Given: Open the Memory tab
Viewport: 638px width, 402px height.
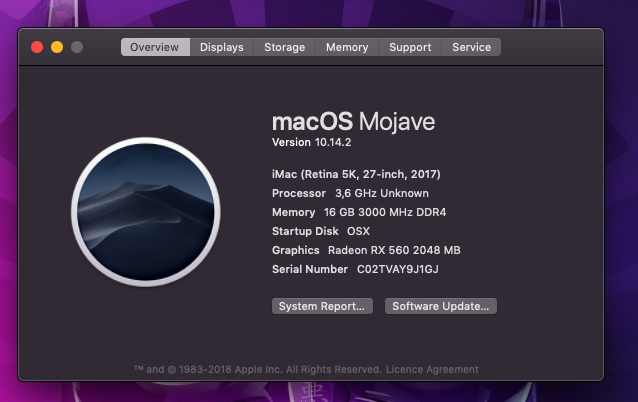Looking at the screenshot, I should (x=347, y=47).
